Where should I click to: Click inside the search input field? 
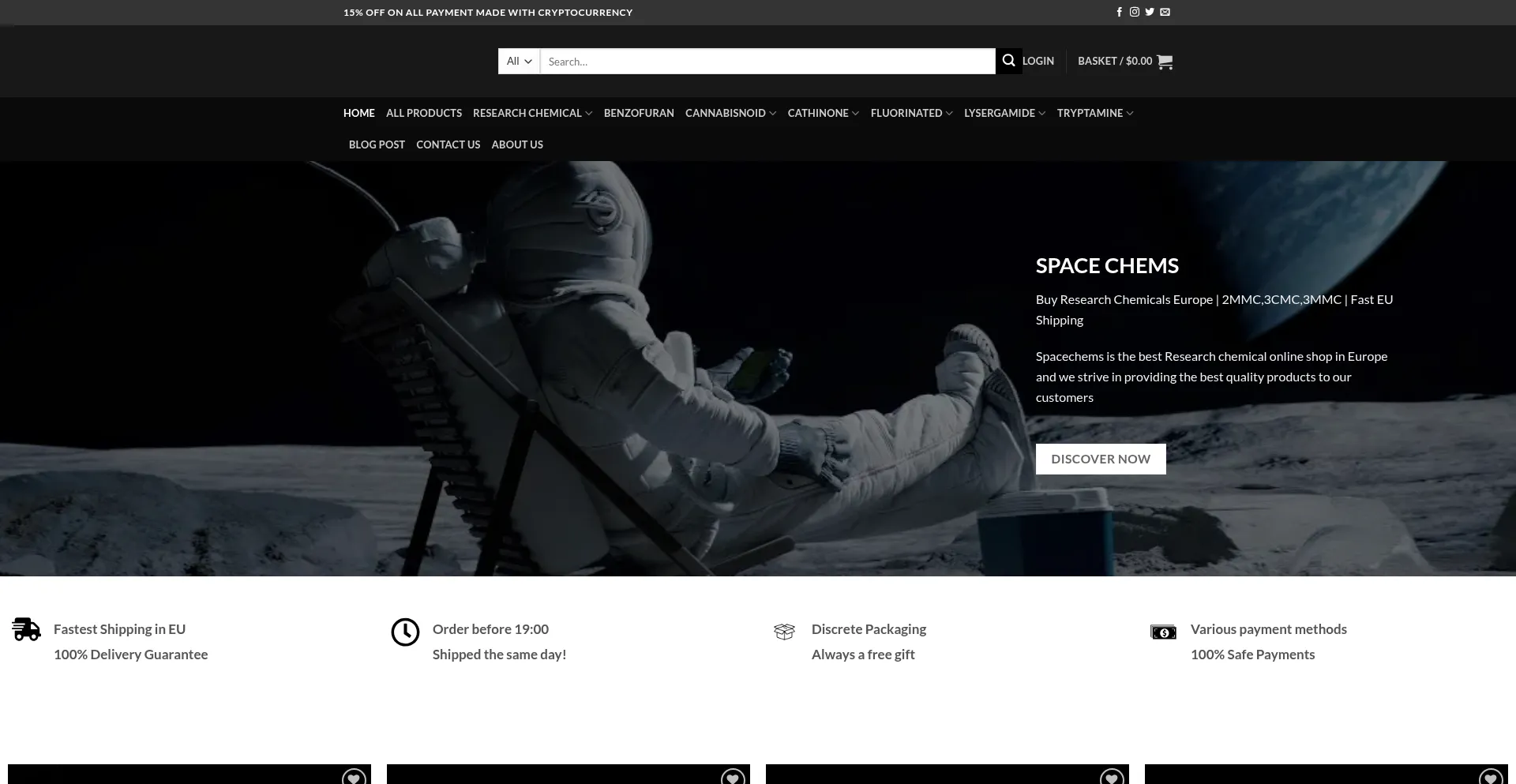(x=767, y=61)
